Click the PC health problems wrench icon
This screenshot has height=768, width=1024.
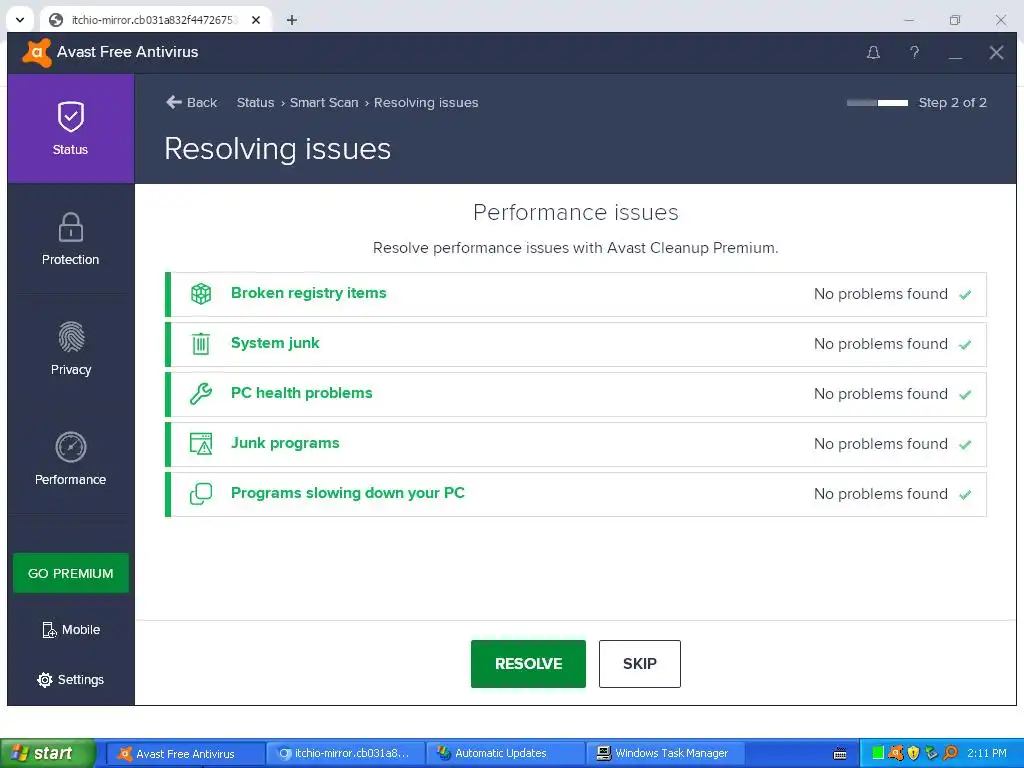[200, 394]
